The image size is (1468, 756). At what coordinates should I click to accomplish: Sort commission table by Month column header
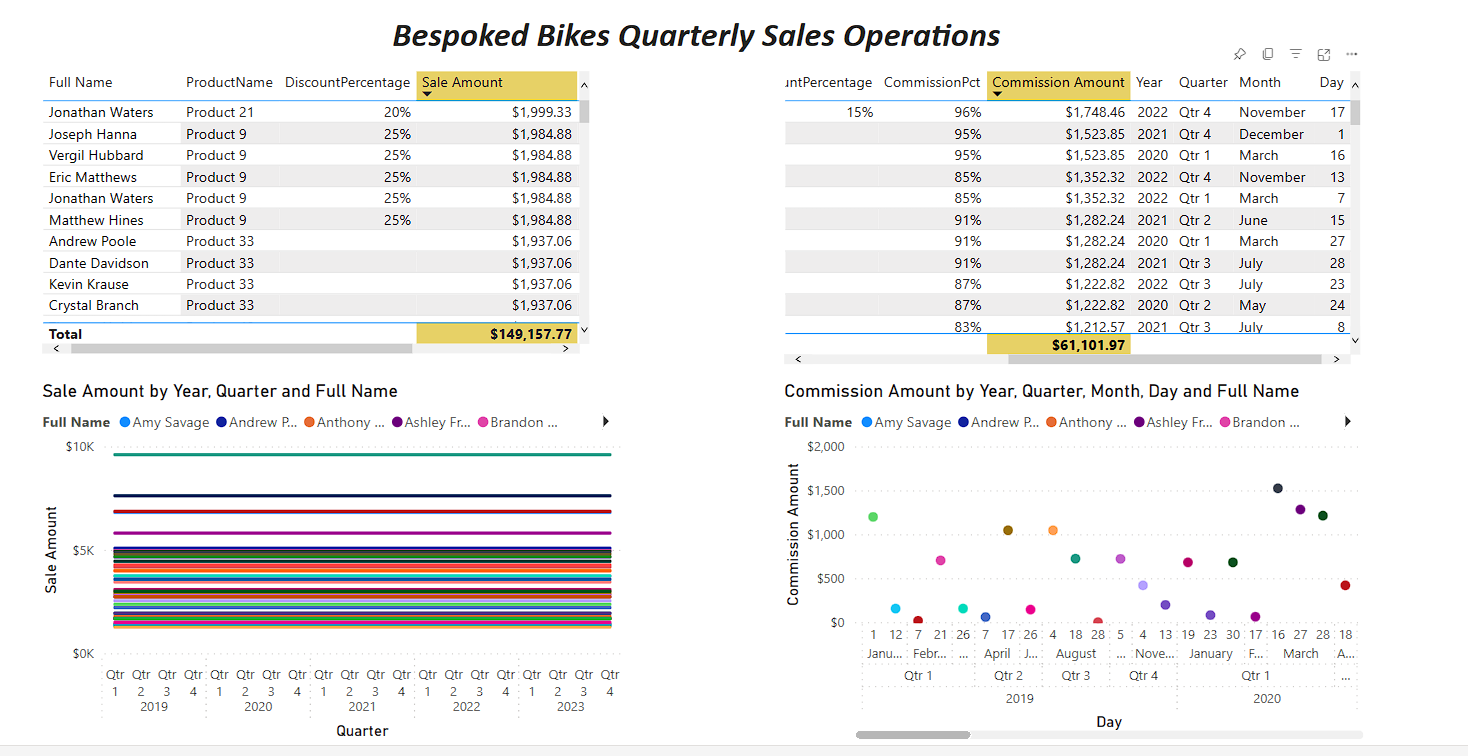click(x=1260, y=82)
